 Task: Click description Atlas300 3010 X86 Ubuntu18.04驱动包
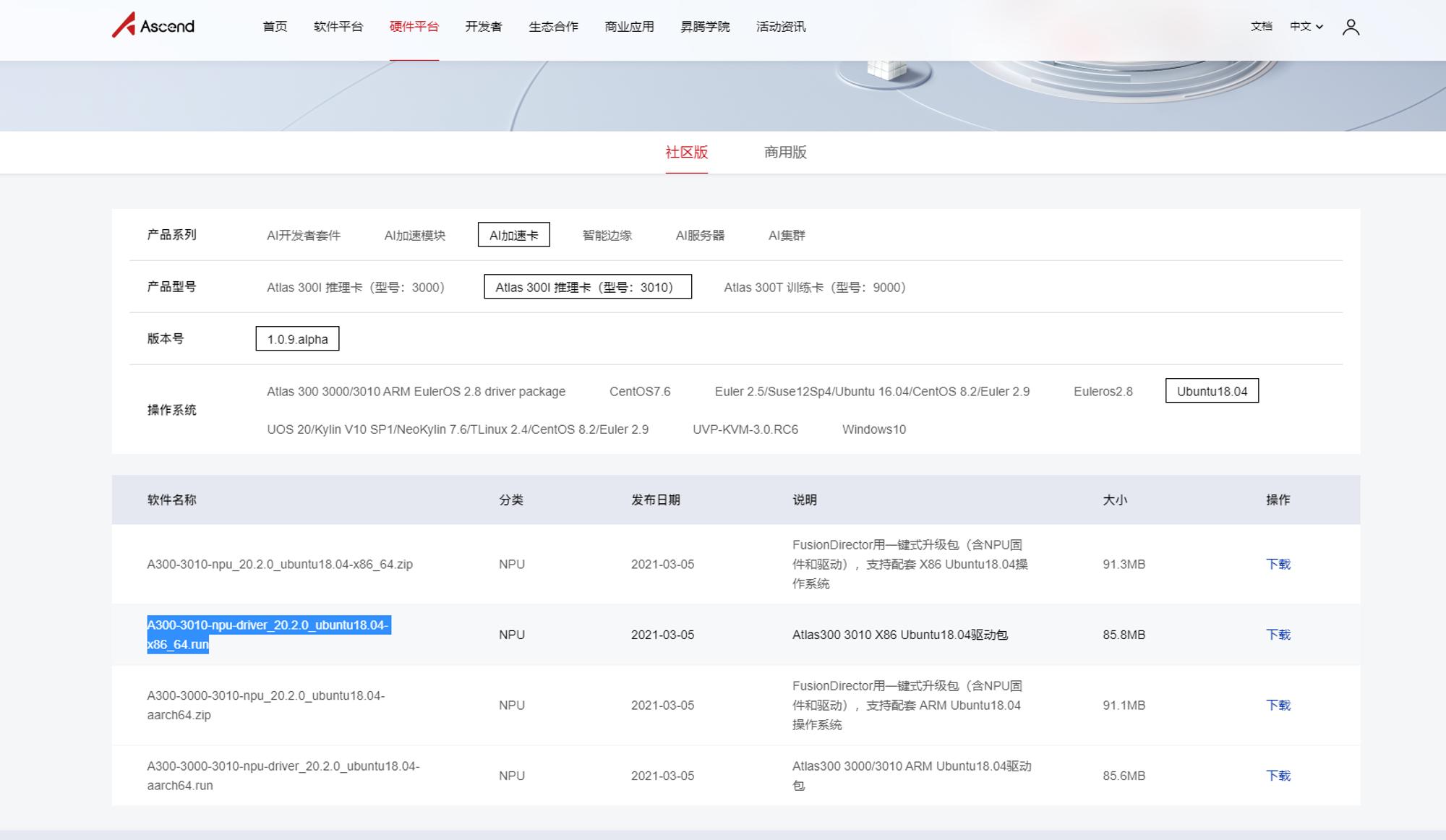[900, 635]
